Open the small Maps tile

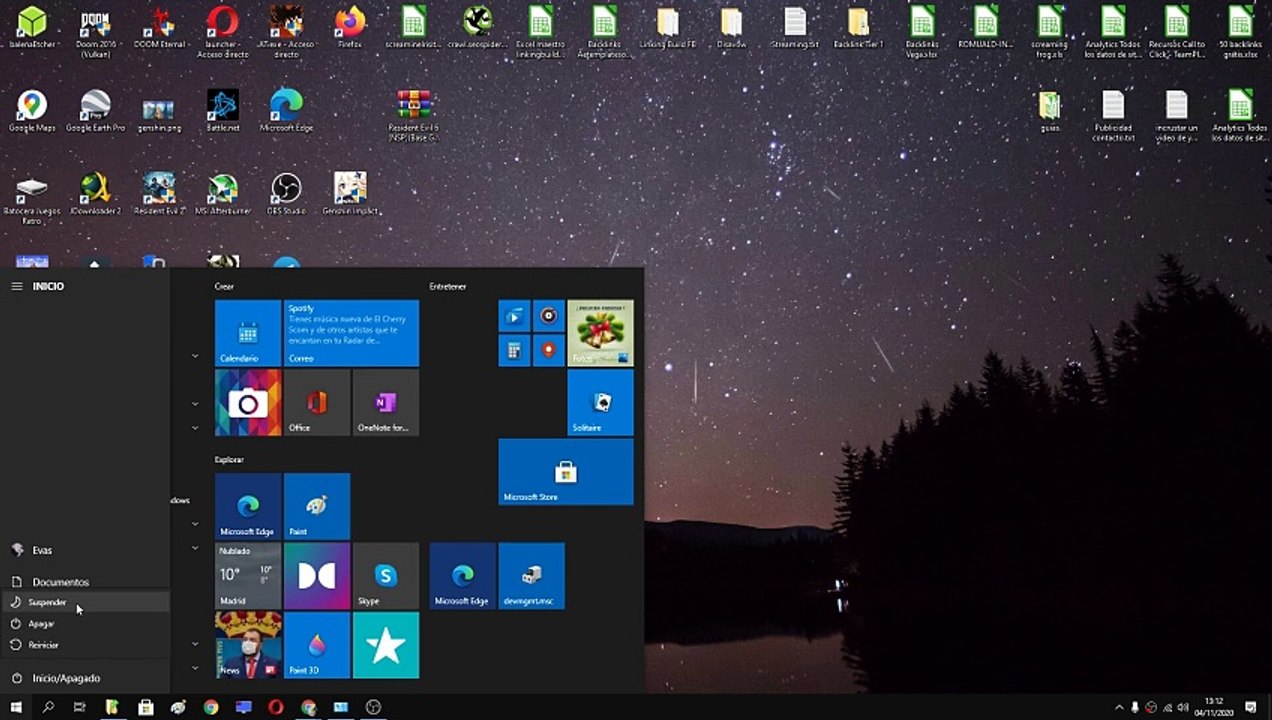(548, 351)
